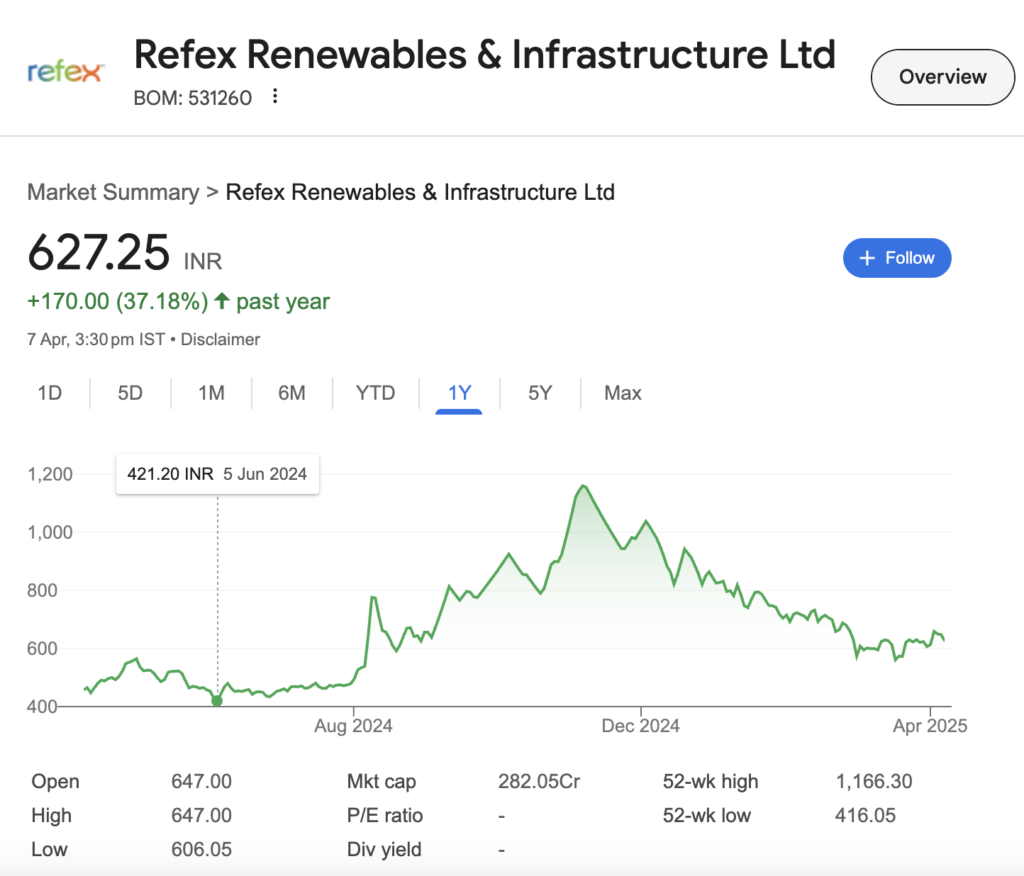Switch chart to 5D range
The image size is (1024, 876).
tap(130, 393)
